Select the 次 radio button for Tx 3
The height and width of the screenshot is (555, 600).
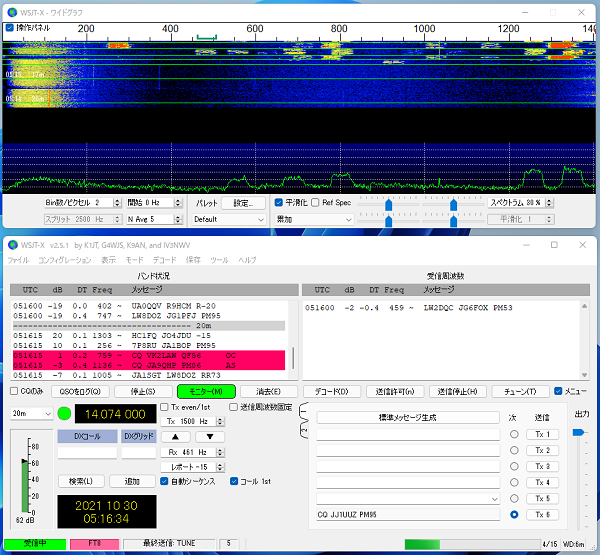[514, 466]
